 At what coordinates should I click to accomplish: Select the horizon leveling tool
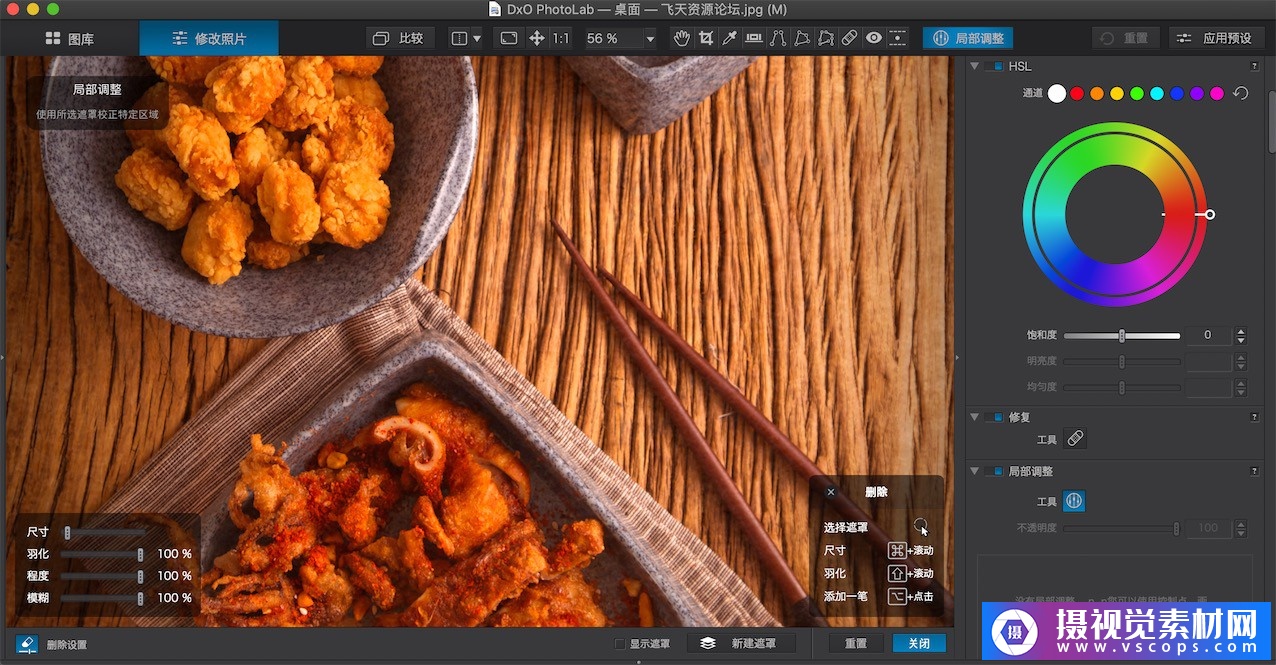[x=753, y=38]
